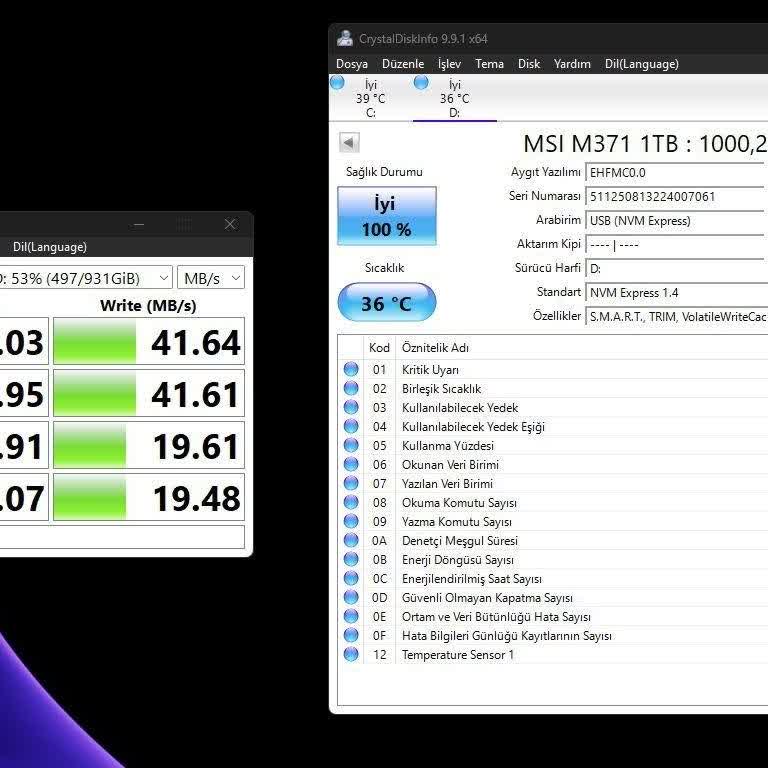Open the Tema menu
Image resolution: width=768 pixels, height=768 pixels.
click(489, 64)
